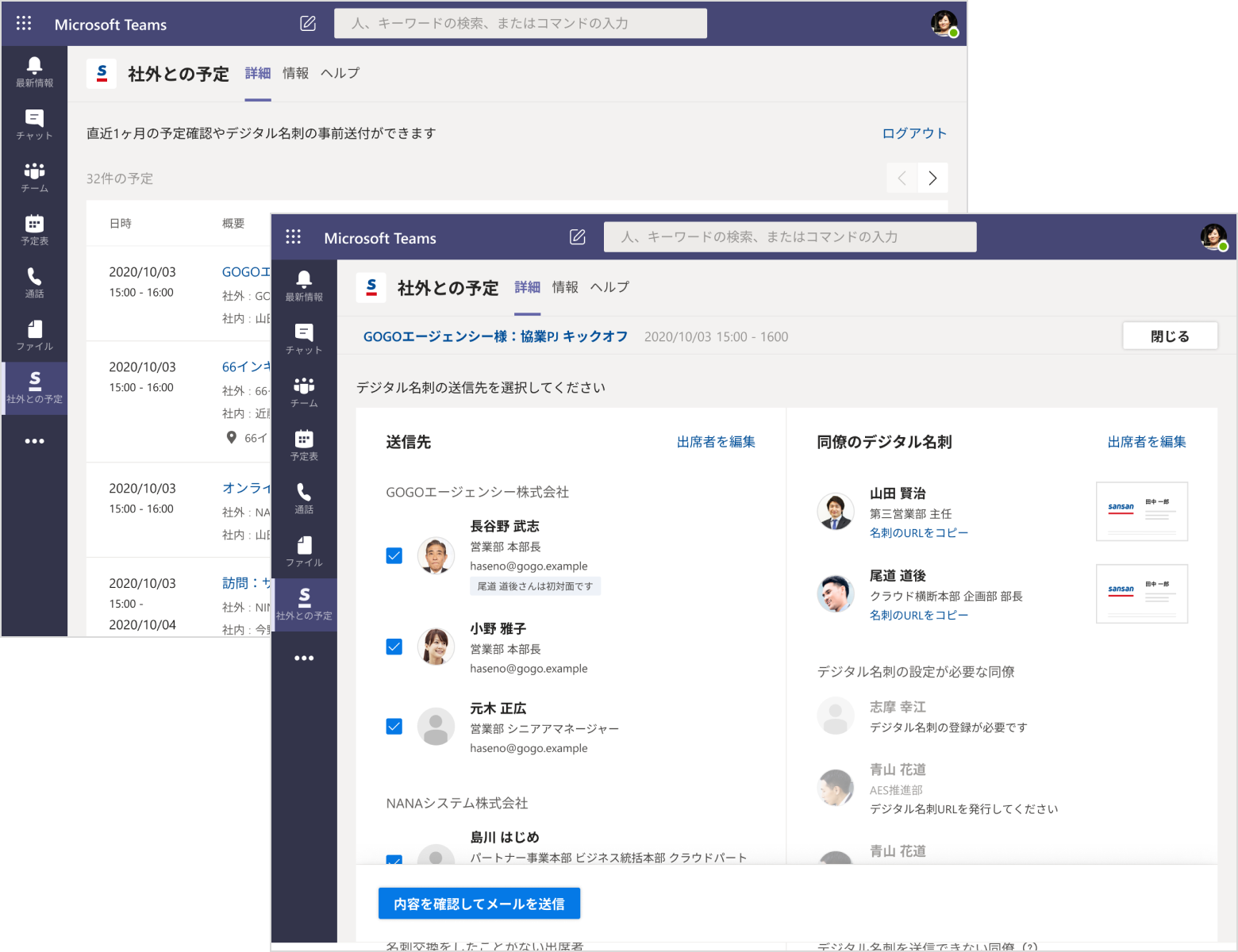Open チーム in front window sidebar

click(x=304, y=393)
